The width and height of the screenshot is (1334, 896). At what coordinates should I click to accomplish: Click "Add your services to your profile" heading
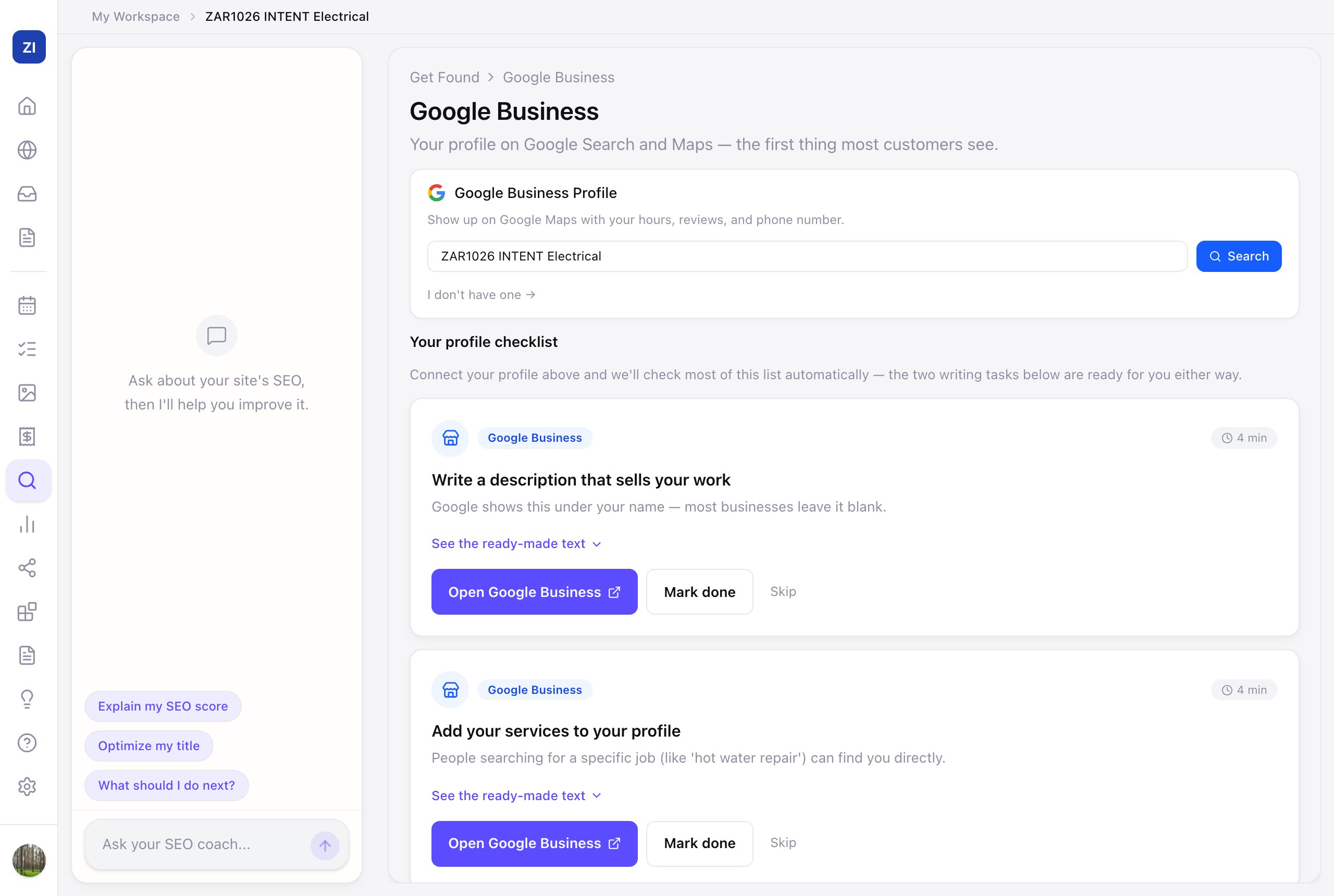555,731
